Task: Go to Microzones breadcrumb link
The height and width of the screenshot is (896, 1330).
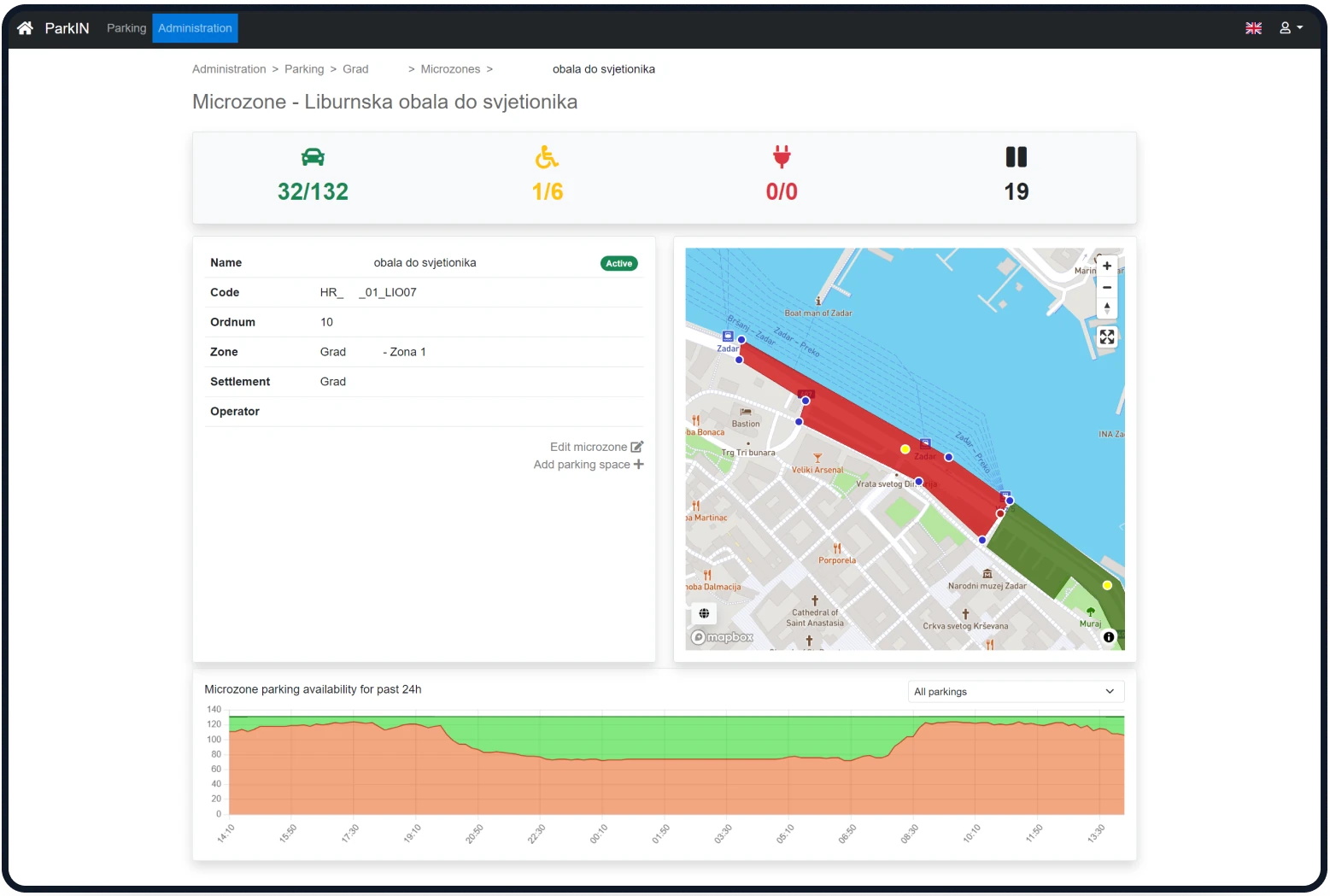Action: point(450,69)
